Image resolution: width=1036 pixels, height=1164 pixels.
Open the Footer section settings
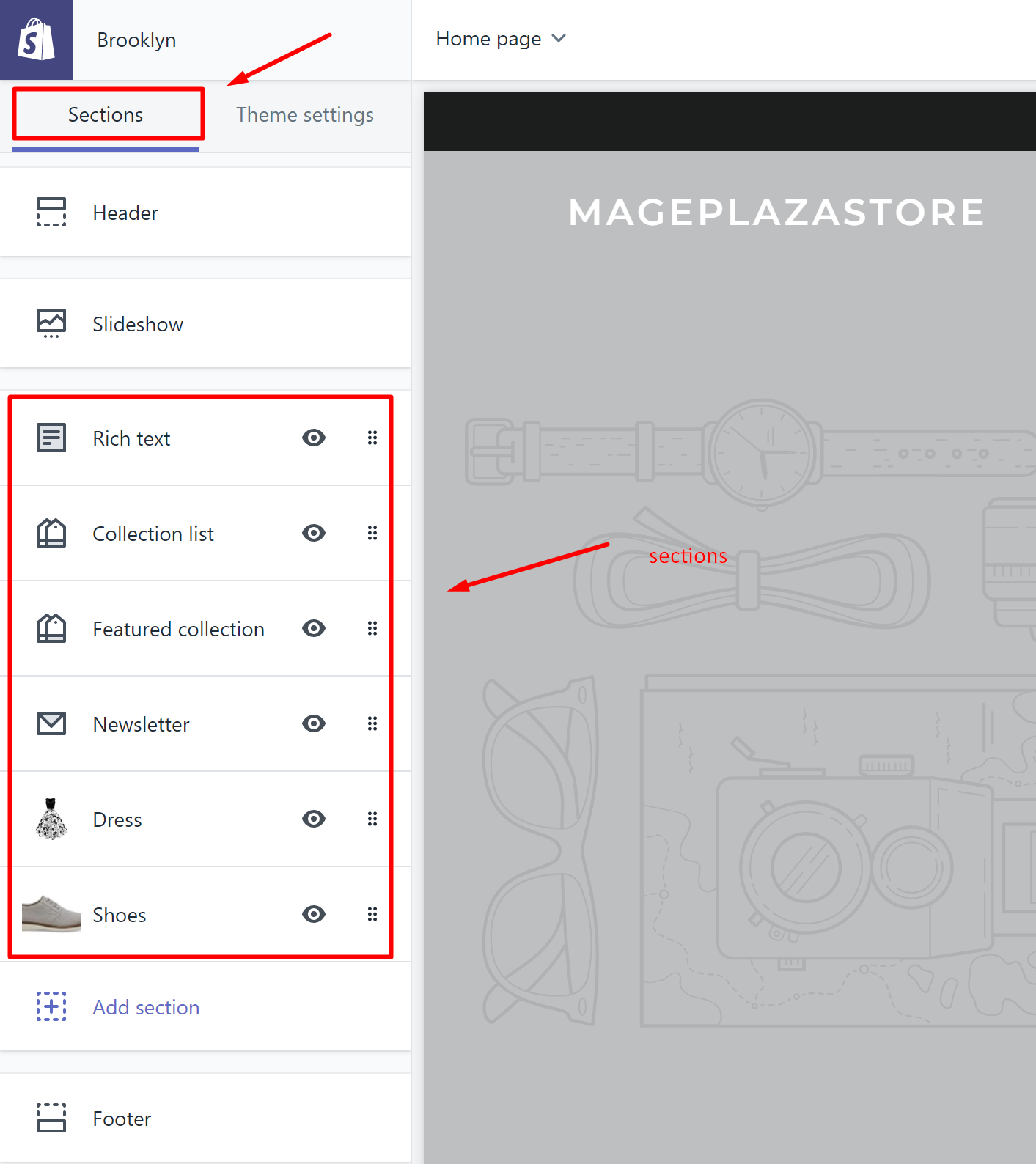pyautogui.click(x=205, y=1118)
